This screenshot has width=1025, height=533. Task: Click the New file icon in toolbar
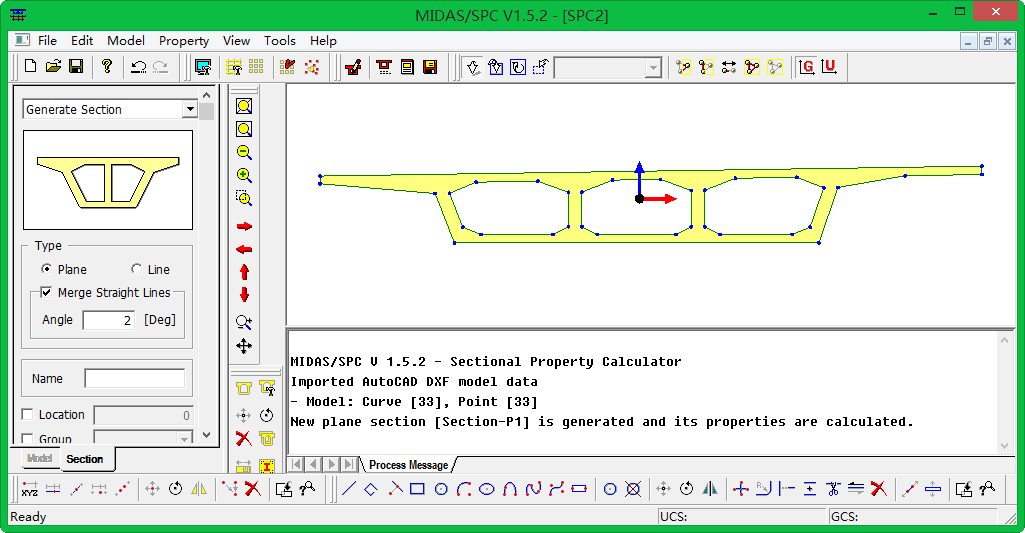tap(30, 66)
